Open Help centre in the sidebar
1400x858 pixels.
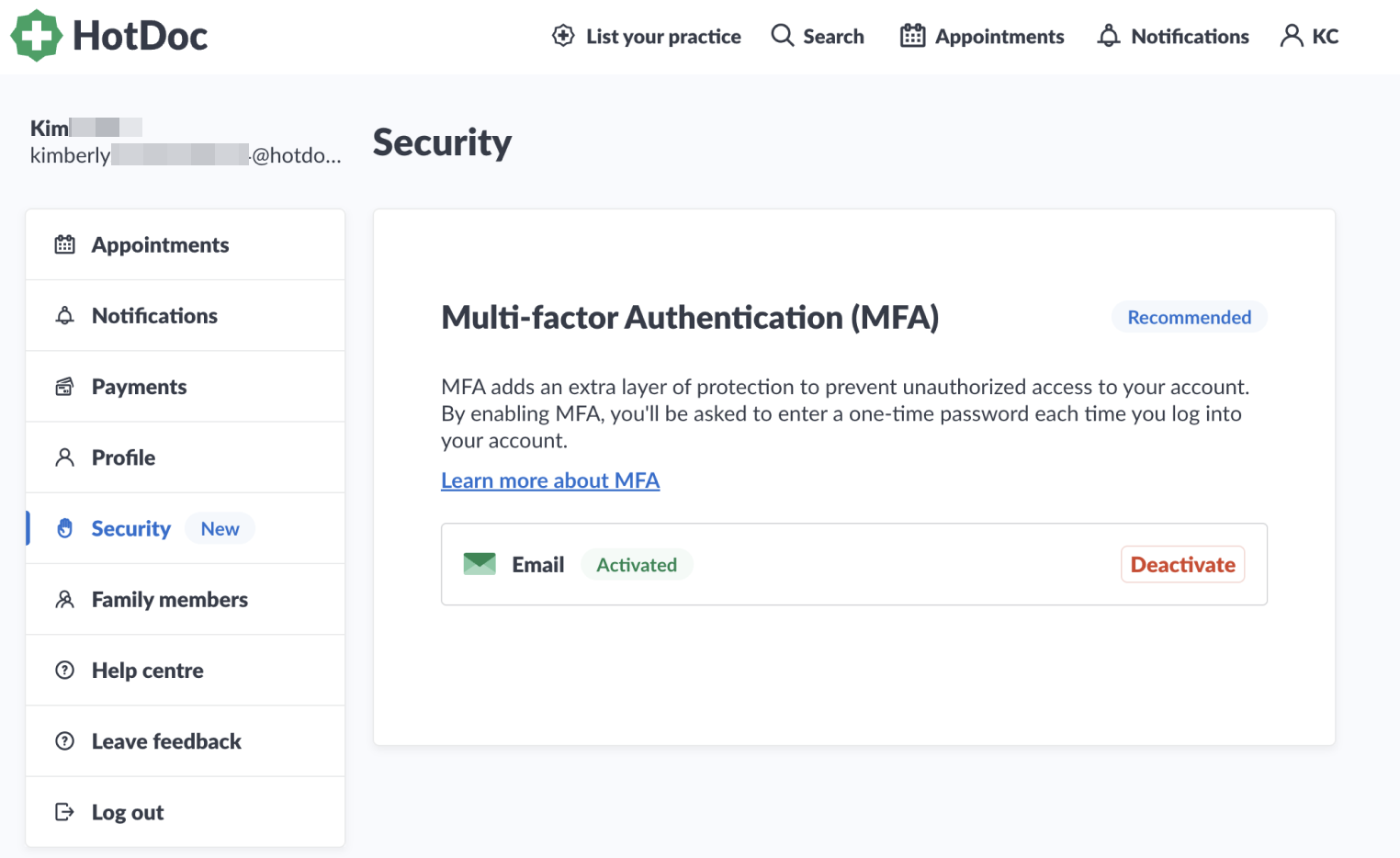pyautogui.click(x=186, y=671)
